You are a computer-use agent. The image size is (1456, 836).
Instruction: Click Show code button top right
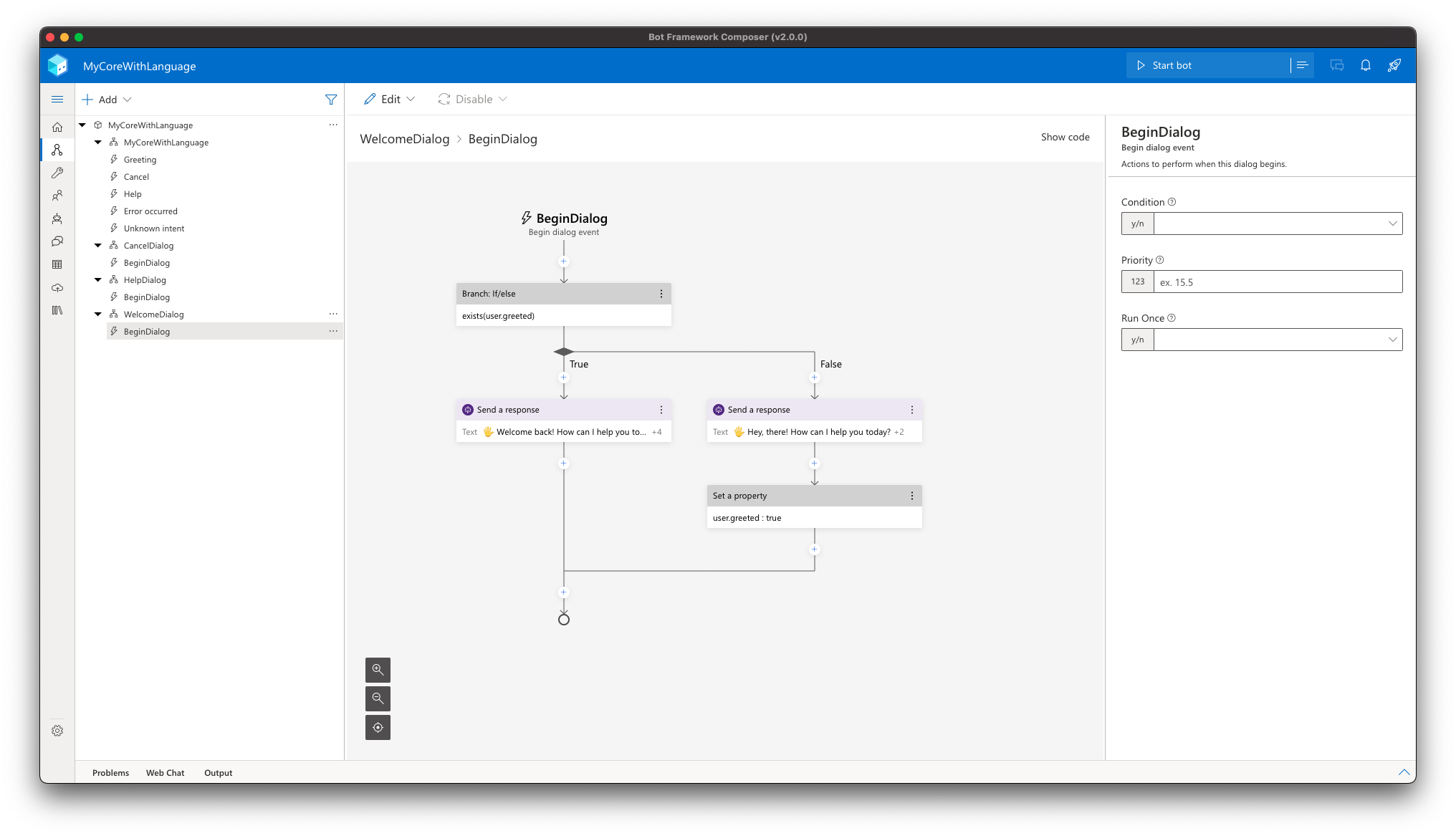(x=1065, y=138)
